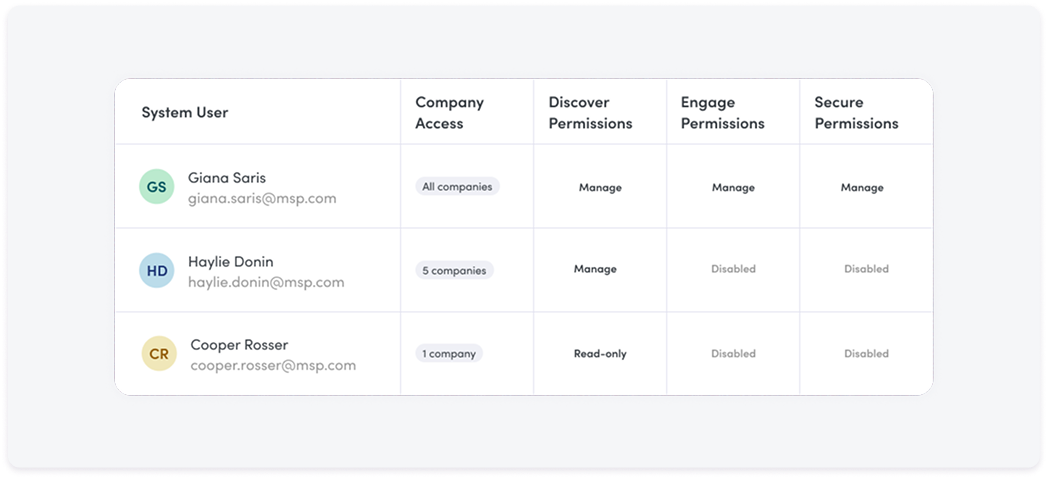Select the Discover Permissions column header

pyautogui.click(x=590, y=112)
